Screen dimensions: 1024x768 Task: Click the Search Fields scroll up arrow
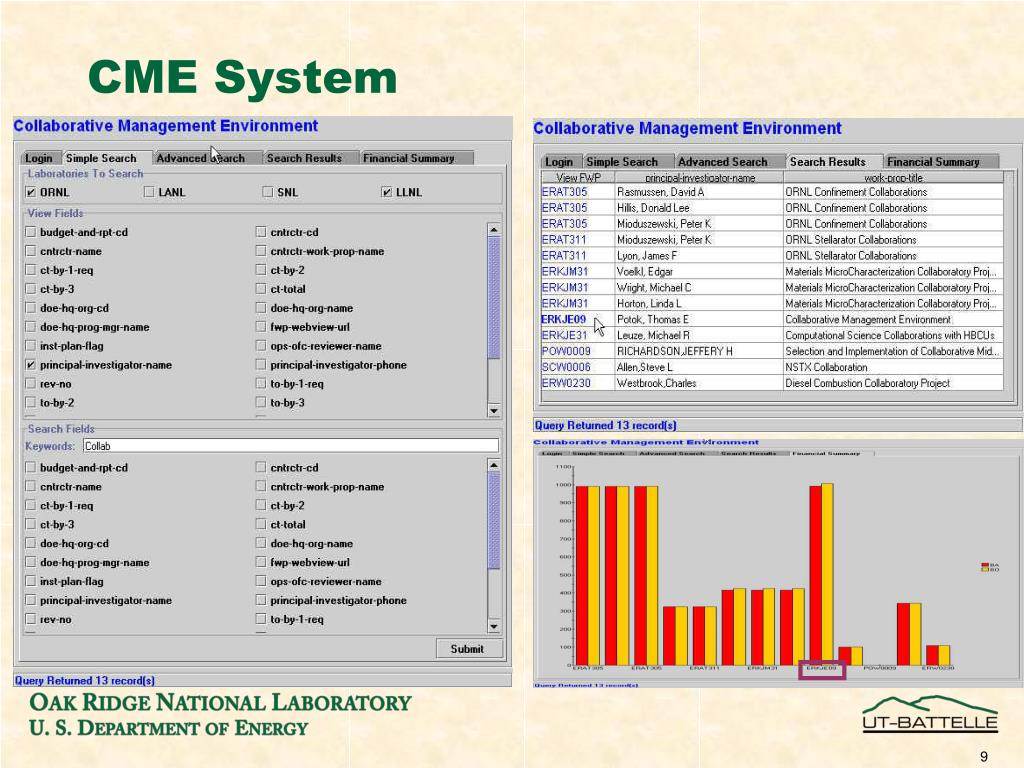point(494,465)
